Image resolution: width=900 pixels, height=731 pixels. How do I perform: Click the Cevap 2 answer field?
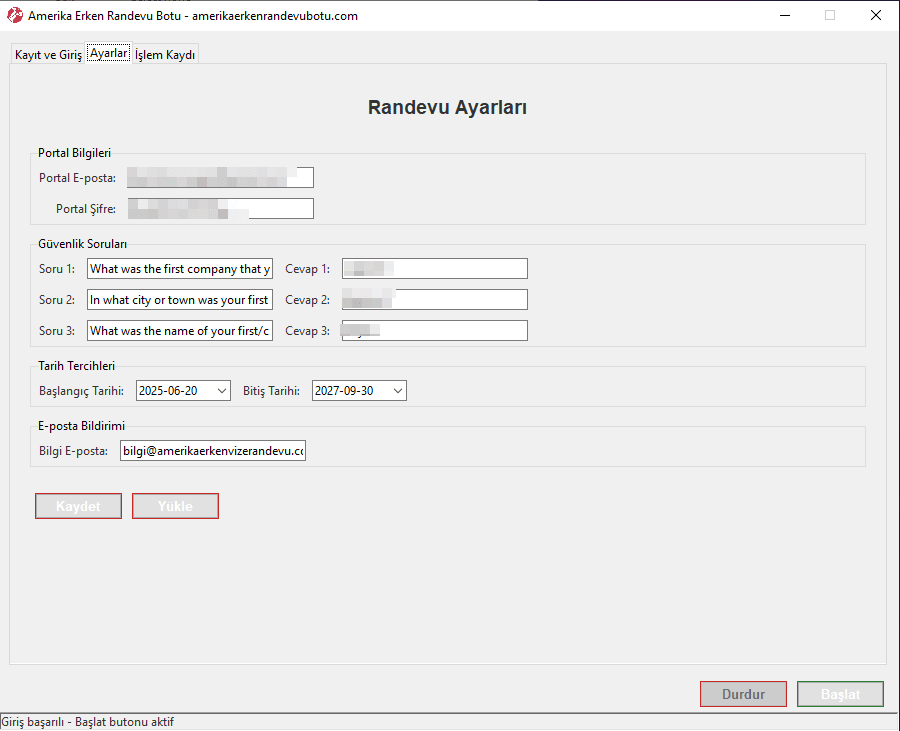point(434,300)
